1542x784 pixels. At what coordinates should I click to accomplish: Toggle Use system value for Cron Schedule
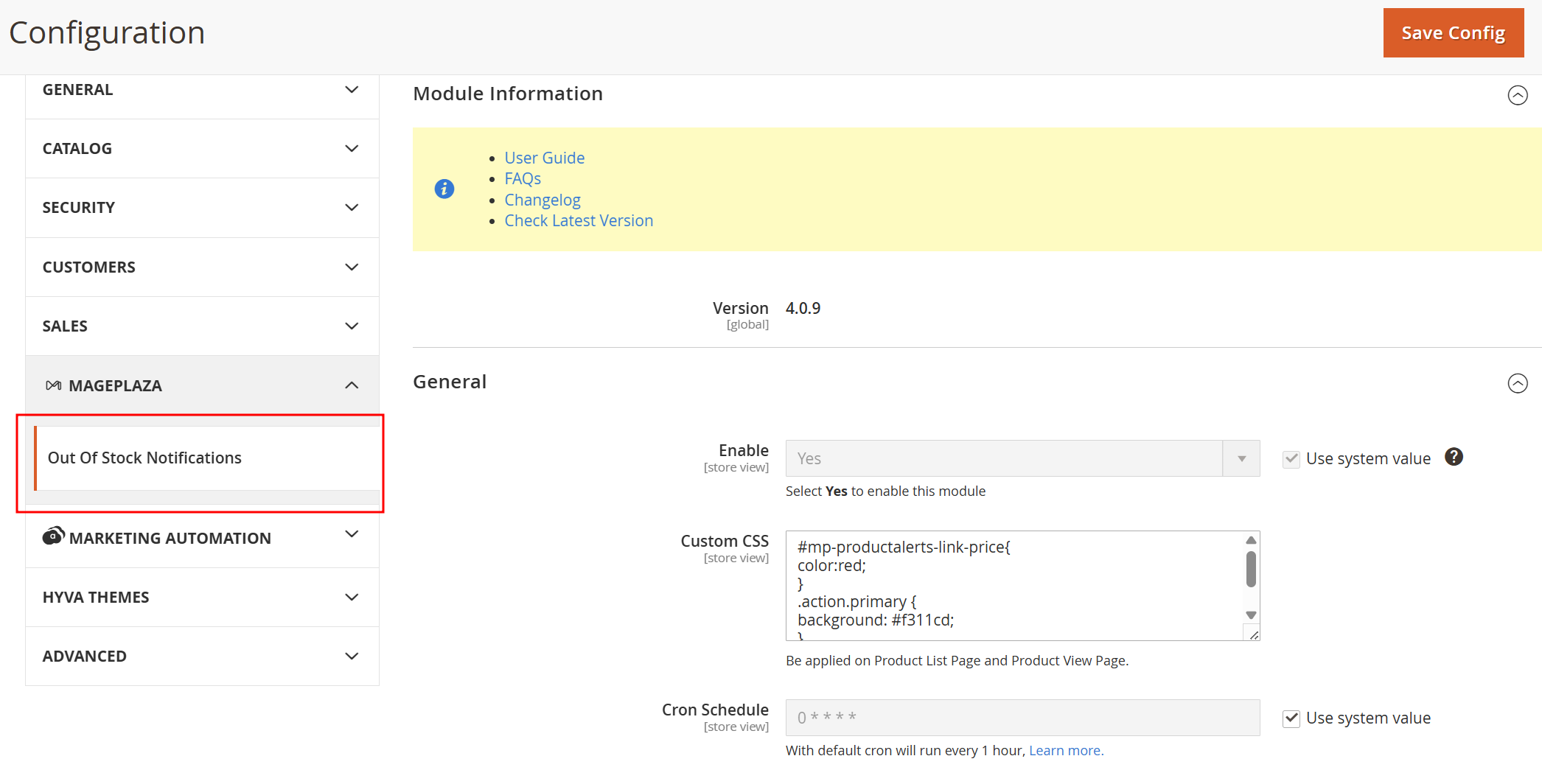pyautogui.click(x=1291, y=718)
